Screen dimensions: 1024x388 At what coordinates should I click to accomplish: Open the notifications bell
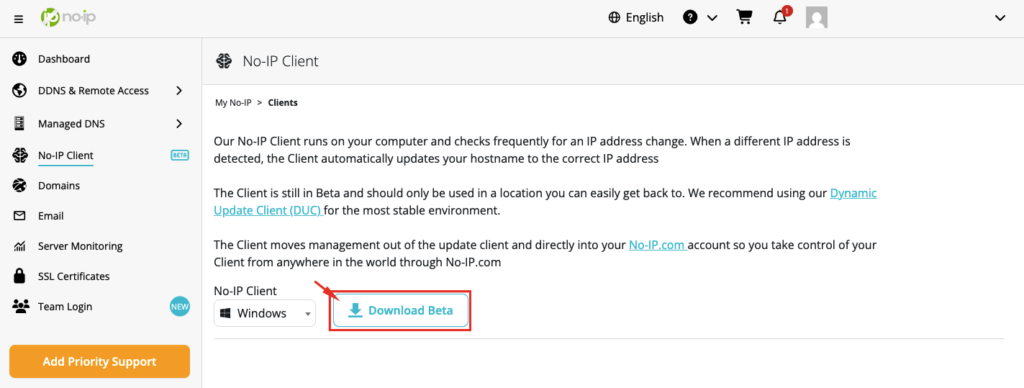coord(780,18)
